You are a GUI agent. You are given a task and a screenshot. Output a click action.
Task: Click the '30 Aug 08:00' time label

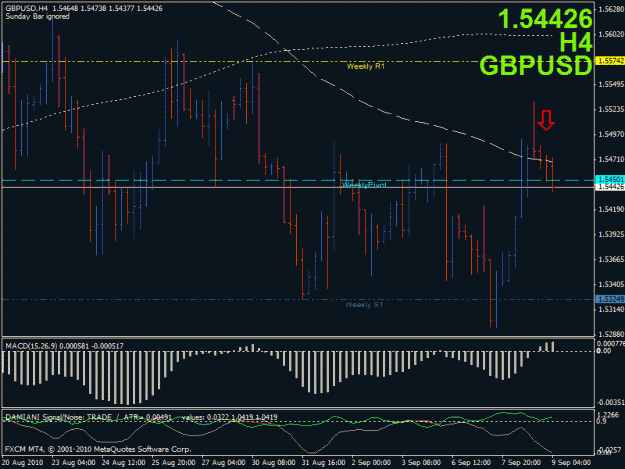[273, 463]
